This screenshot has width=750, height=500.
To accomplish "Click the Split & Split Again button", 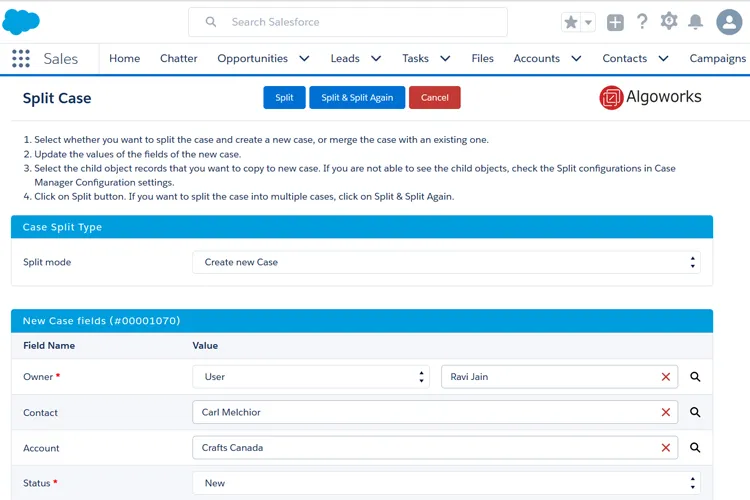I will point(357,98).
